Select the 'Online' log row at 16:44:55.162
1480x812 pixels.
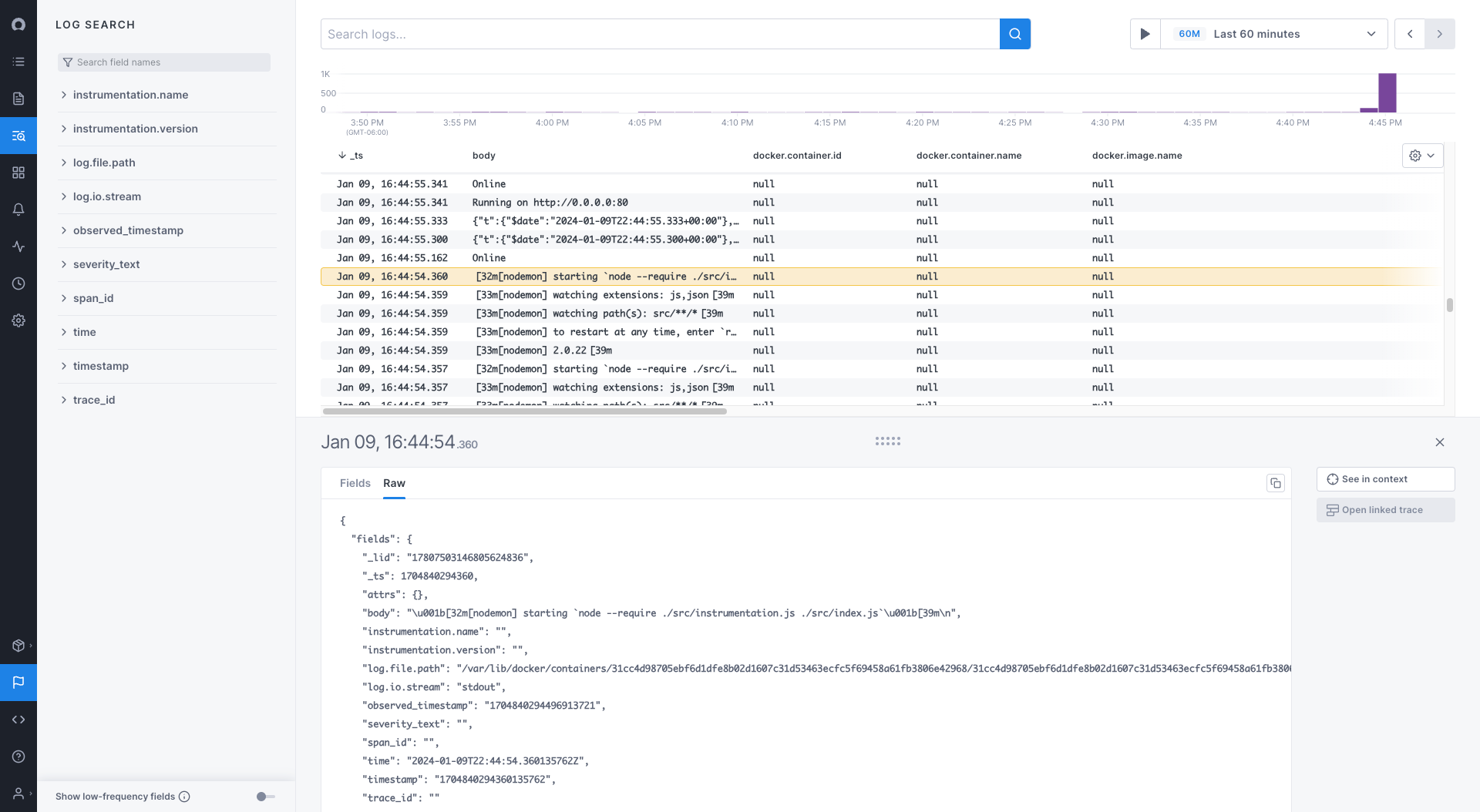pos(882,258)
